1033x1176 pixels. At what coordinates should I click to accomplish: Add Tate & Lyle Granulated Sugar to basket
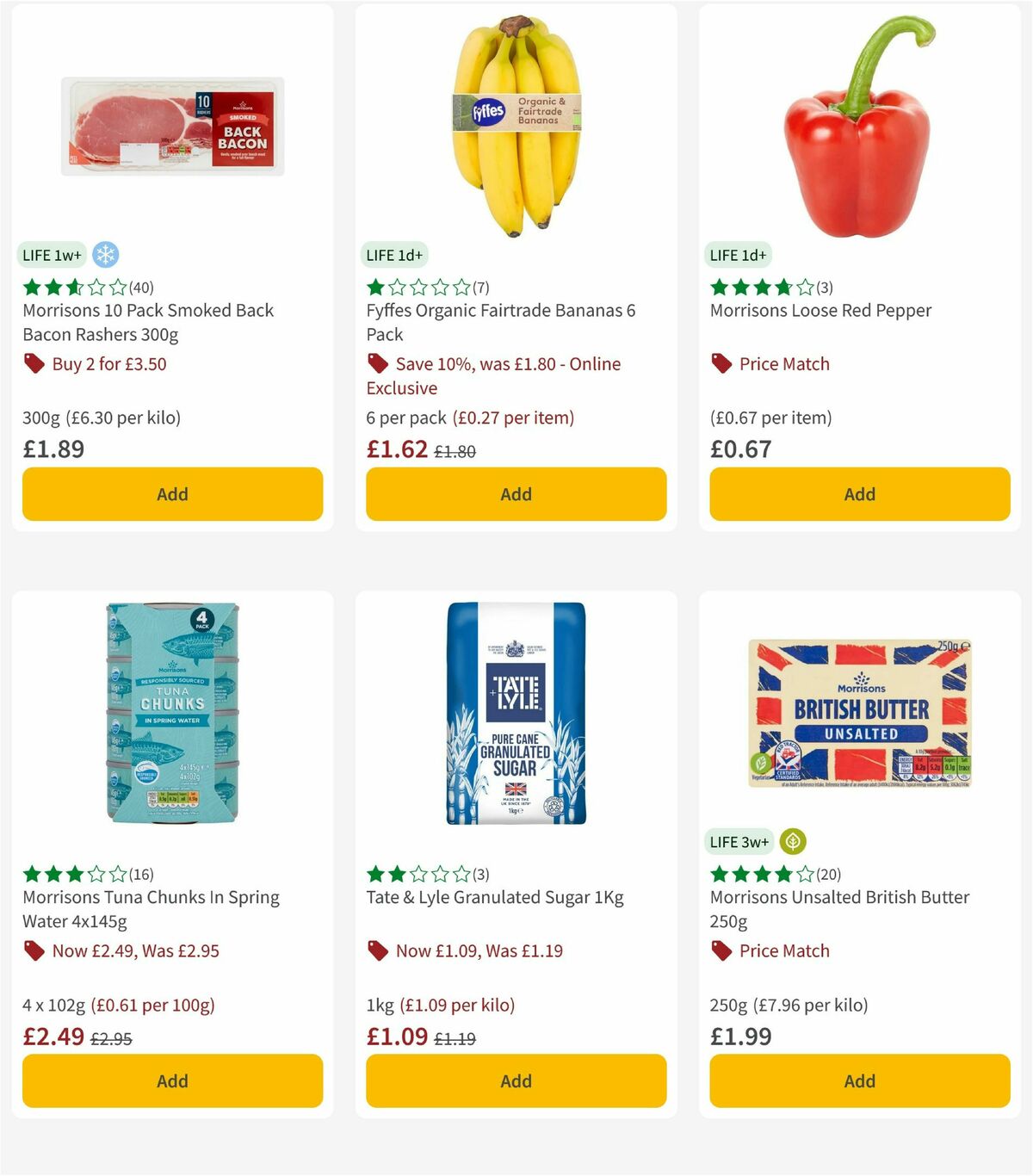[x=516, y=1080]
